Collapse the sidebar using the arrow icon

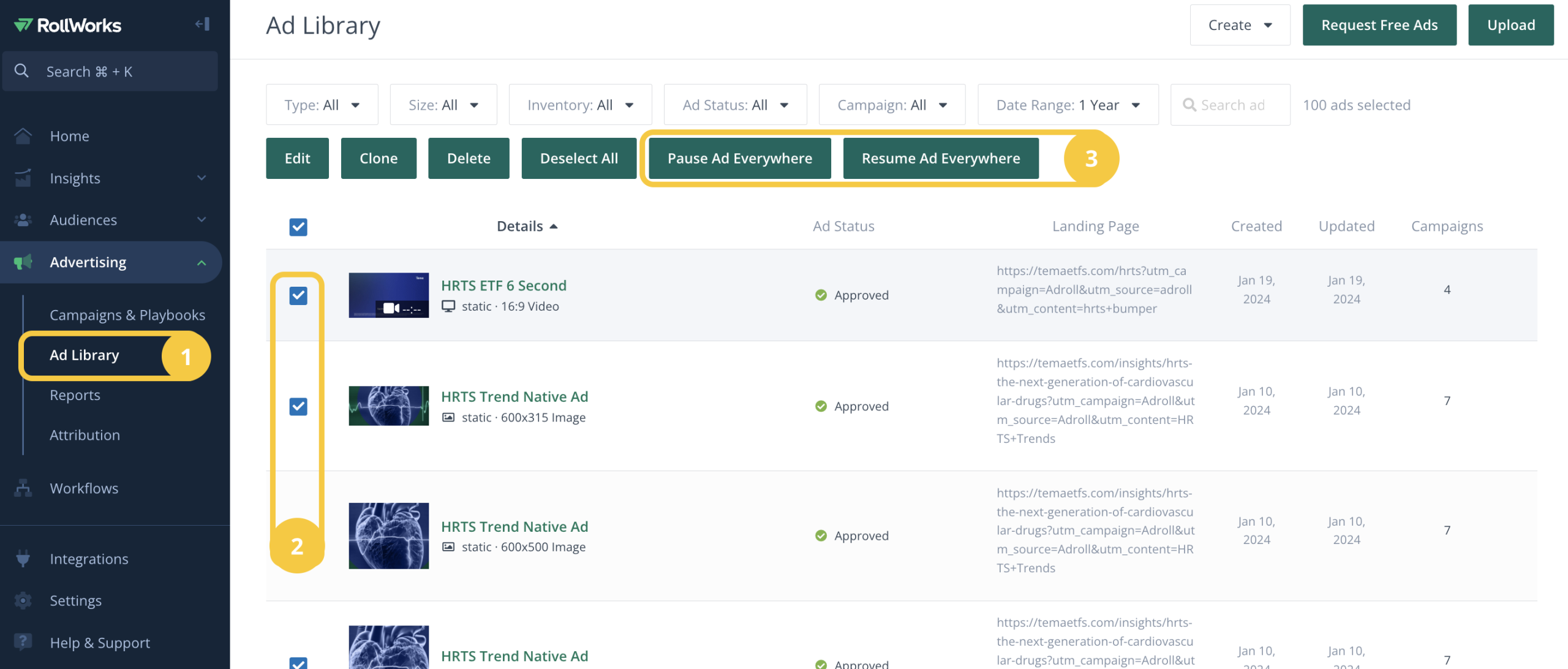pos(202,24)
